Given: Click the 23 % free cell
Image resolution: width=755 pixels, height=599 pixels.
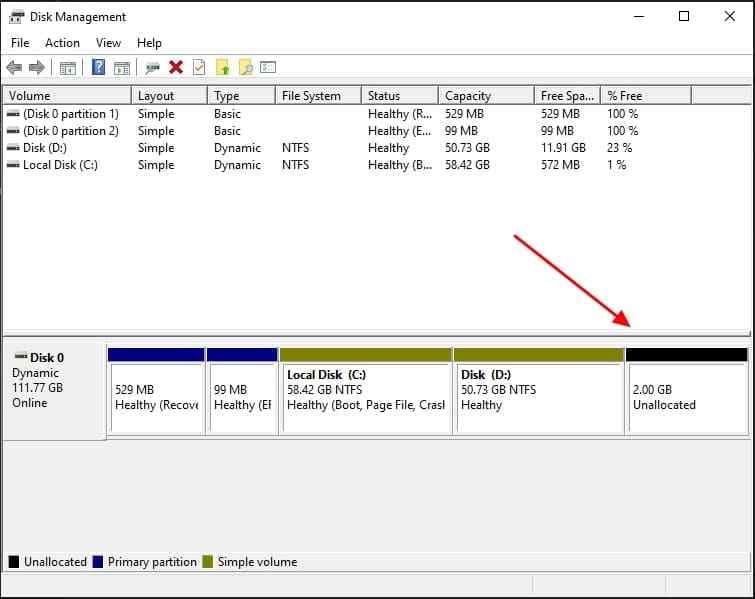Looking at the screenshot, I should pyautogui.click(x=620, y=148).
